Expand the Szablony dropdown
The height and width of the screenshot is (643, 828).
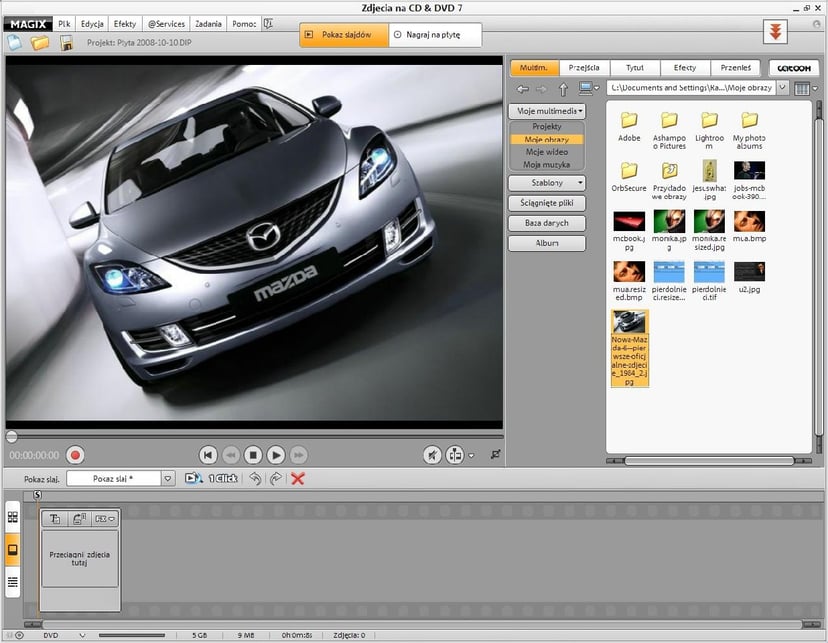click(x=547, y=183)
